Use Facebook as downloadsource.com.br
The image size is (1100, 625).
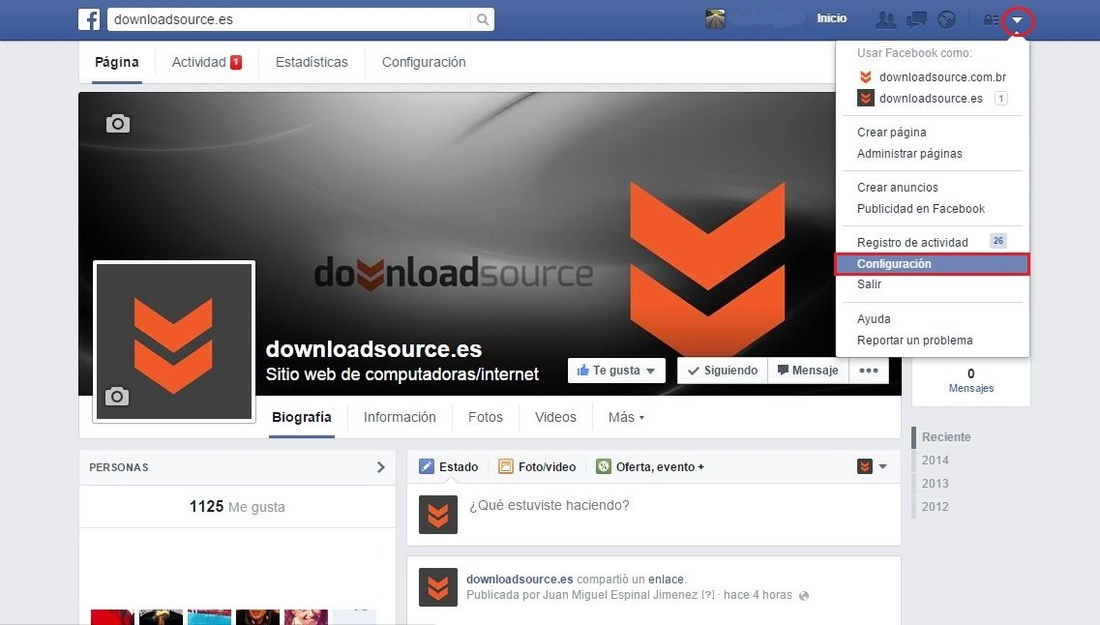pyautogui.click(x=932, y=76)
